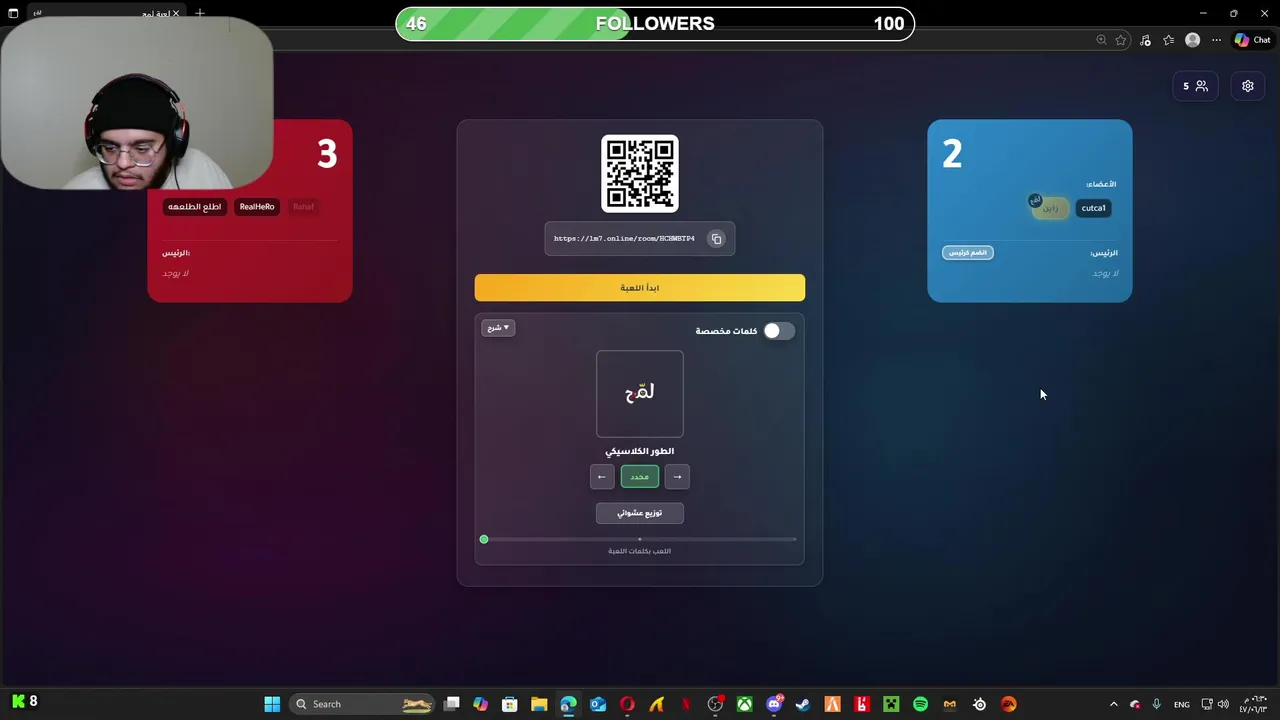Go to previous game mode with left arrow
Viewport: 1280px width, 720px height.
(x=602, y=477)
